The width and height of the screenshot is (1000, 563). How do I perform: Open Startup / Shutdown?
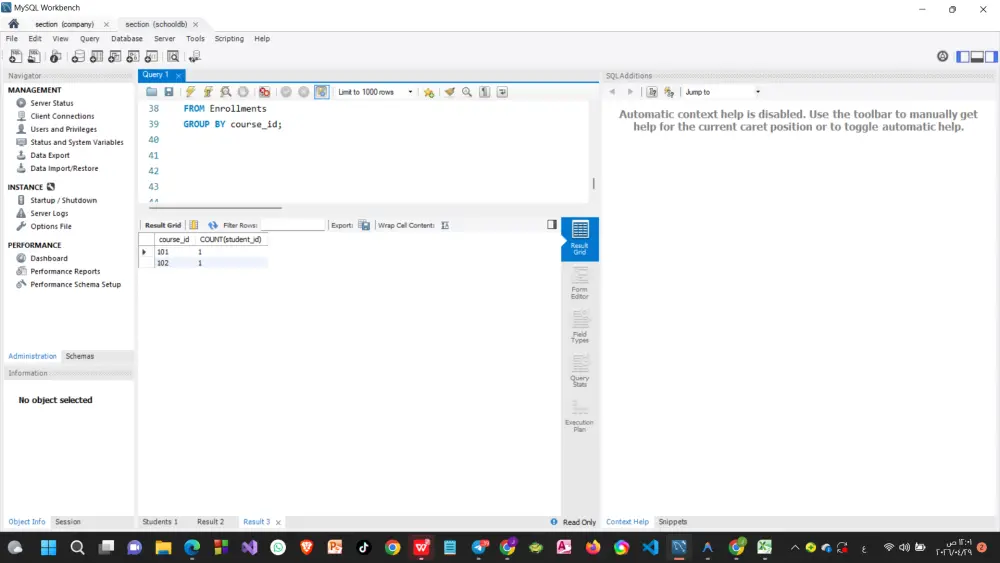[63, 200]
